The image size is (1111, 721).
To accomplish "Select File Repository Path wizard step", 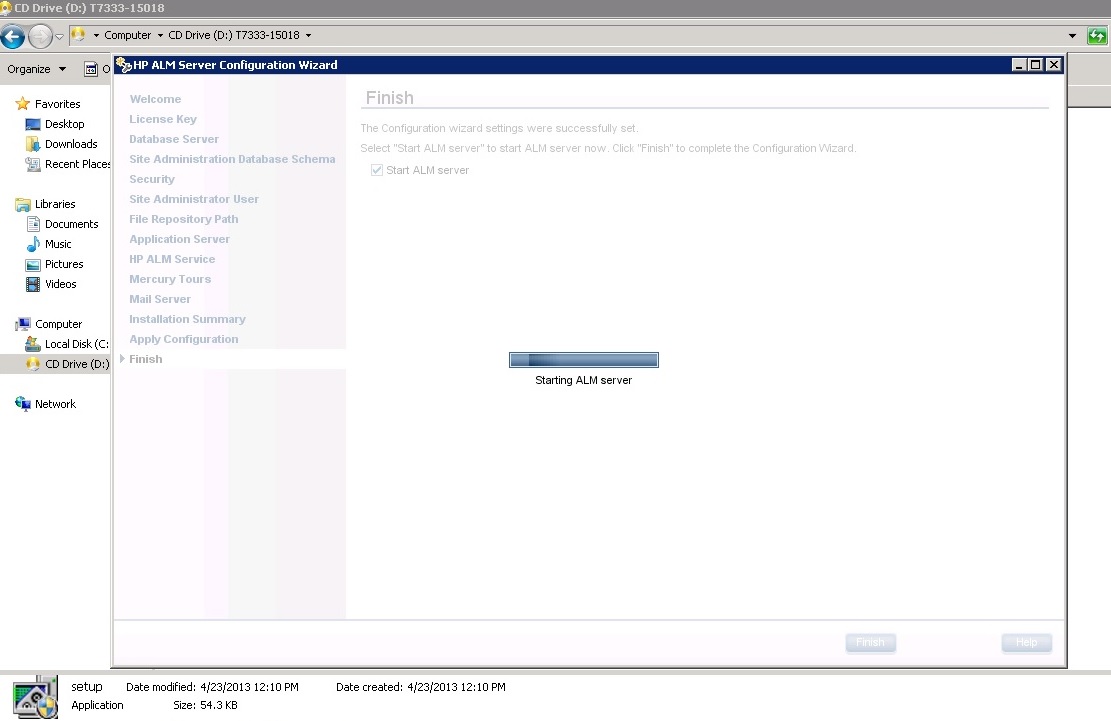I will 184,219.
